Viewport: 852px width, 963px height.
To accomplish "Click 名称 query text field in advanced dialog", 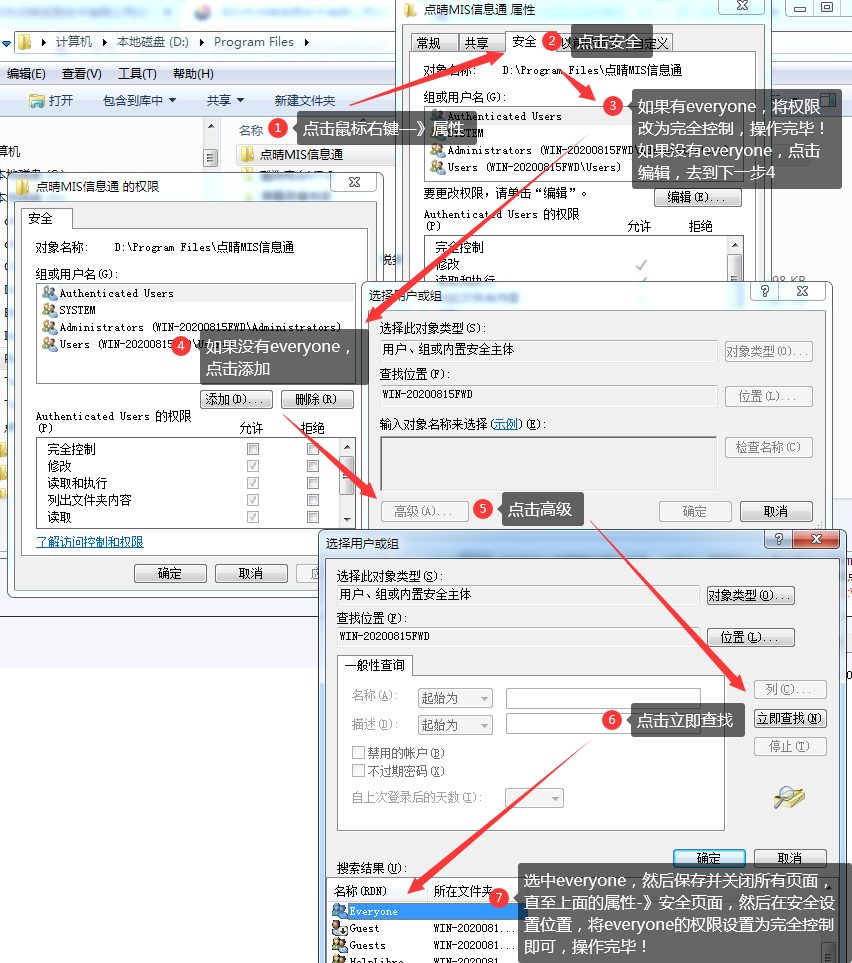I will pyautogui.click(x=603, y=698).
